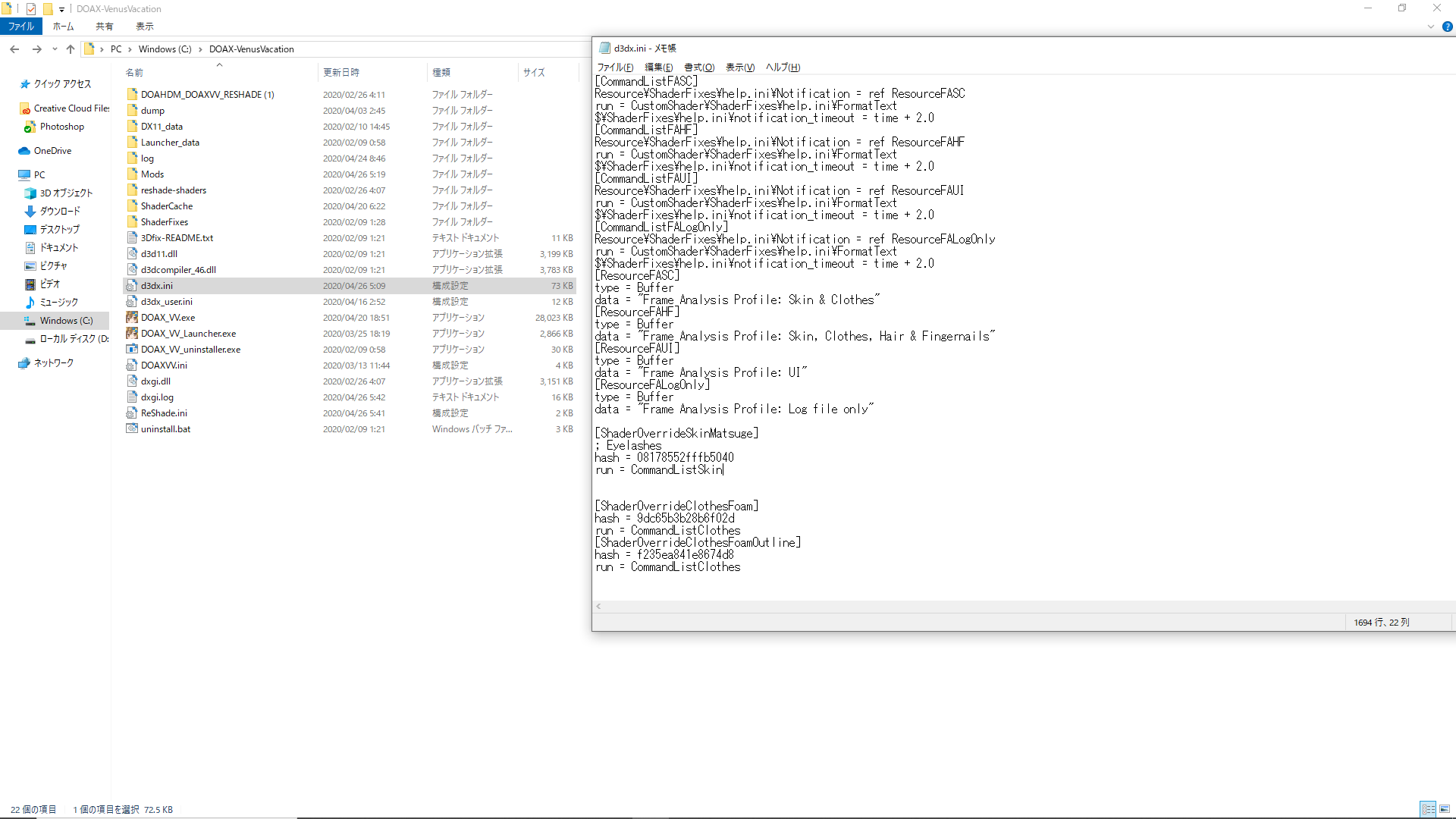This screenshot has height=819, width=1456.
Task: Select the dump folder icon
Action: 132,111
